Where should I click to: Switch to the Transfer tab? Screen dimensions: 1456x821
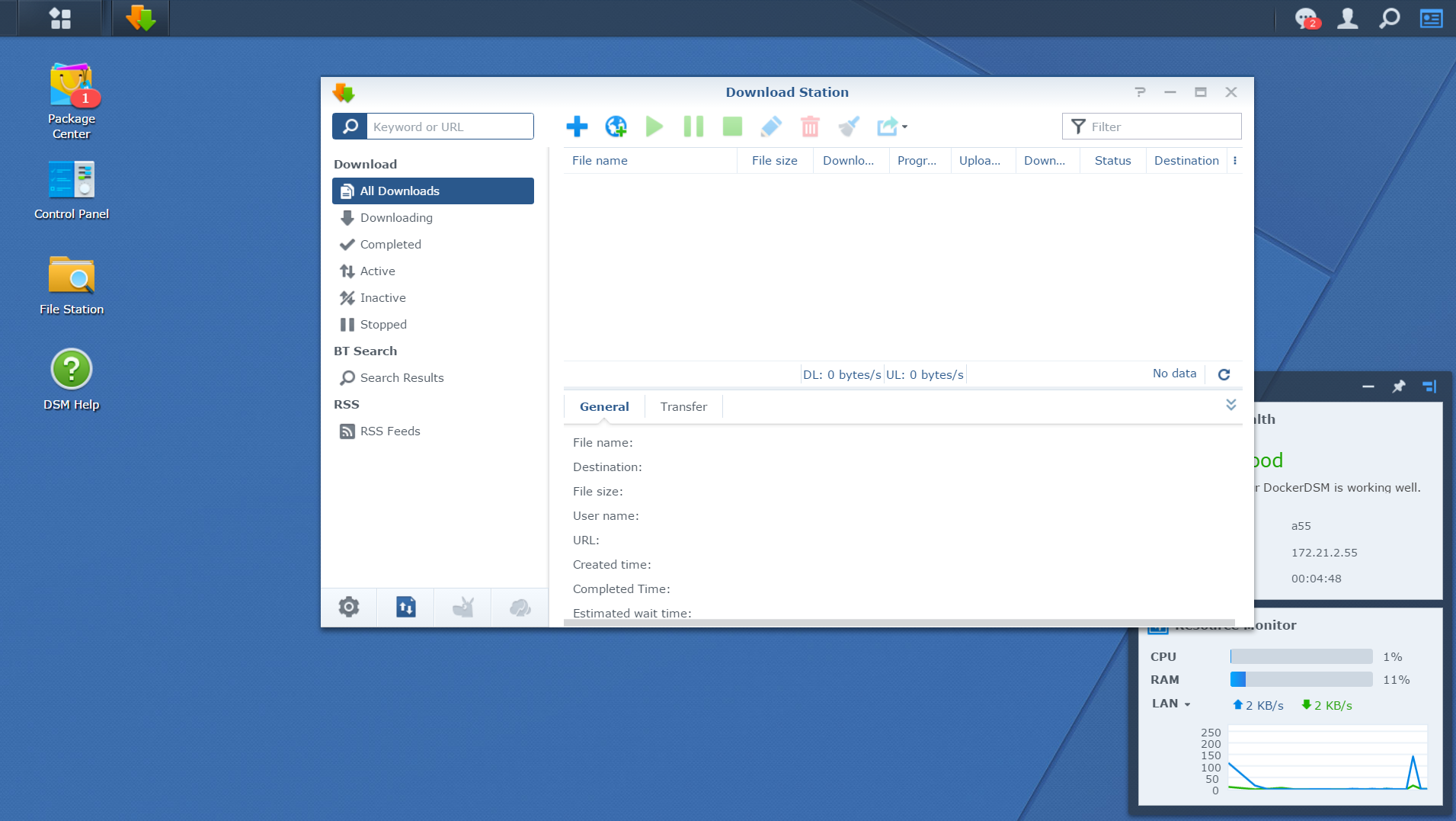pyautogui.click(x=683, y=407)
